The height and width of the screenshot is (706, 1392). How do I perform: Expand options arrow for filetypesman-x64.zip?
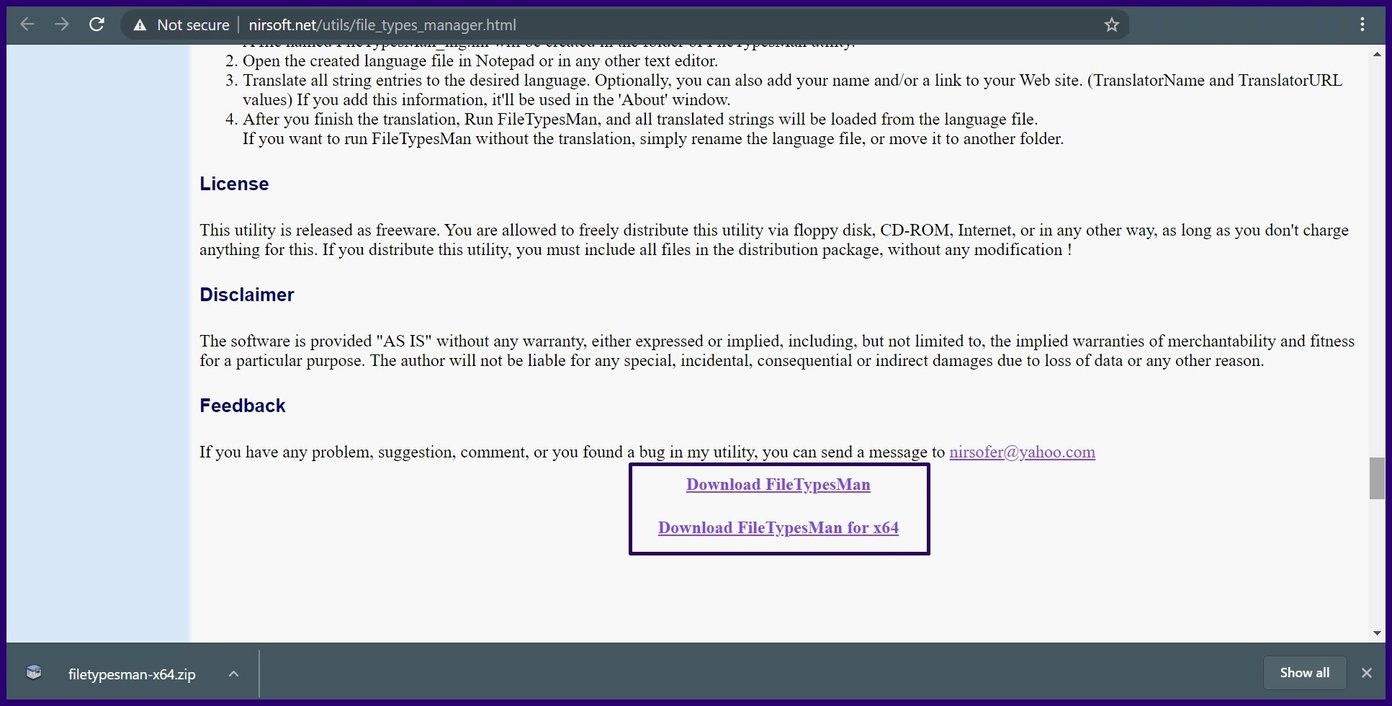[233, 674]
